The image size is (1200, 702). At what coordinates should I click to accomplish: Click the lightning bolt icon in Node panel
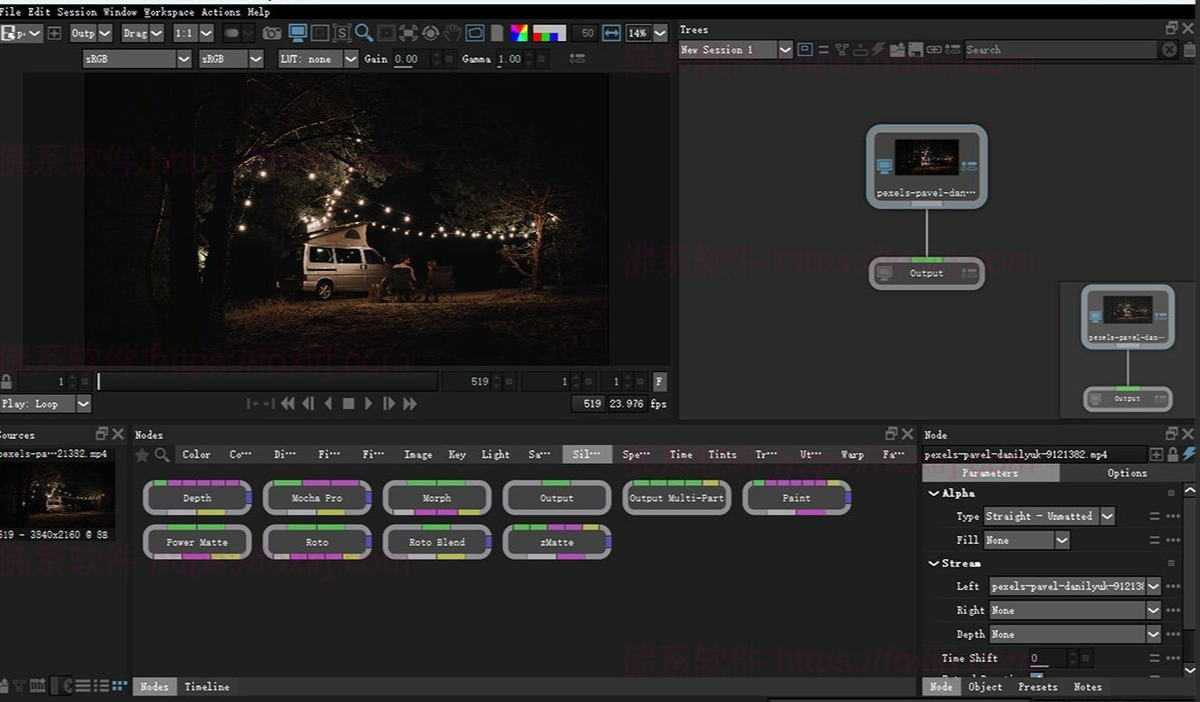(1188, 454)
